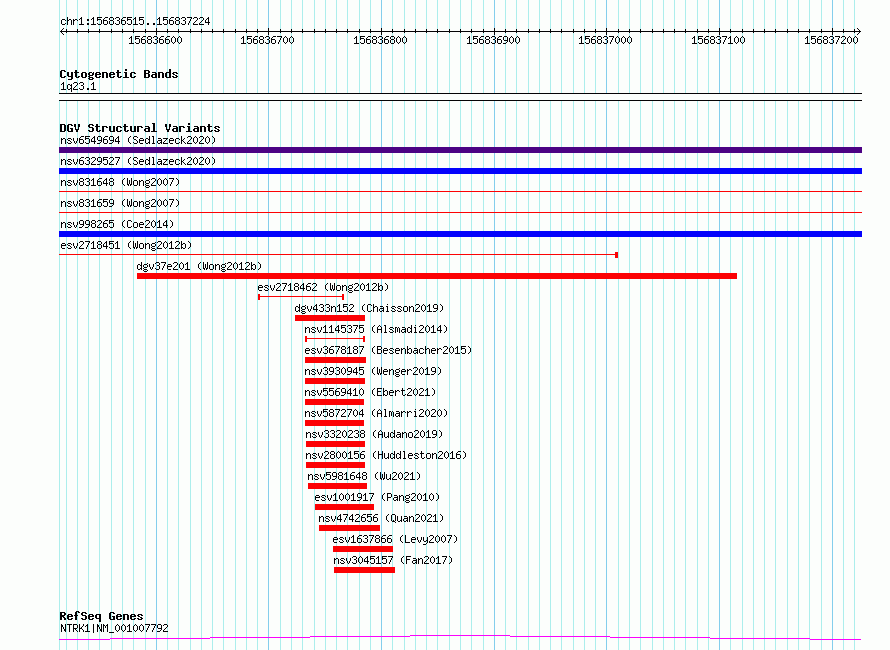
Task: Click the red end marker of esv2718451
Action: (x=616, y=255)
